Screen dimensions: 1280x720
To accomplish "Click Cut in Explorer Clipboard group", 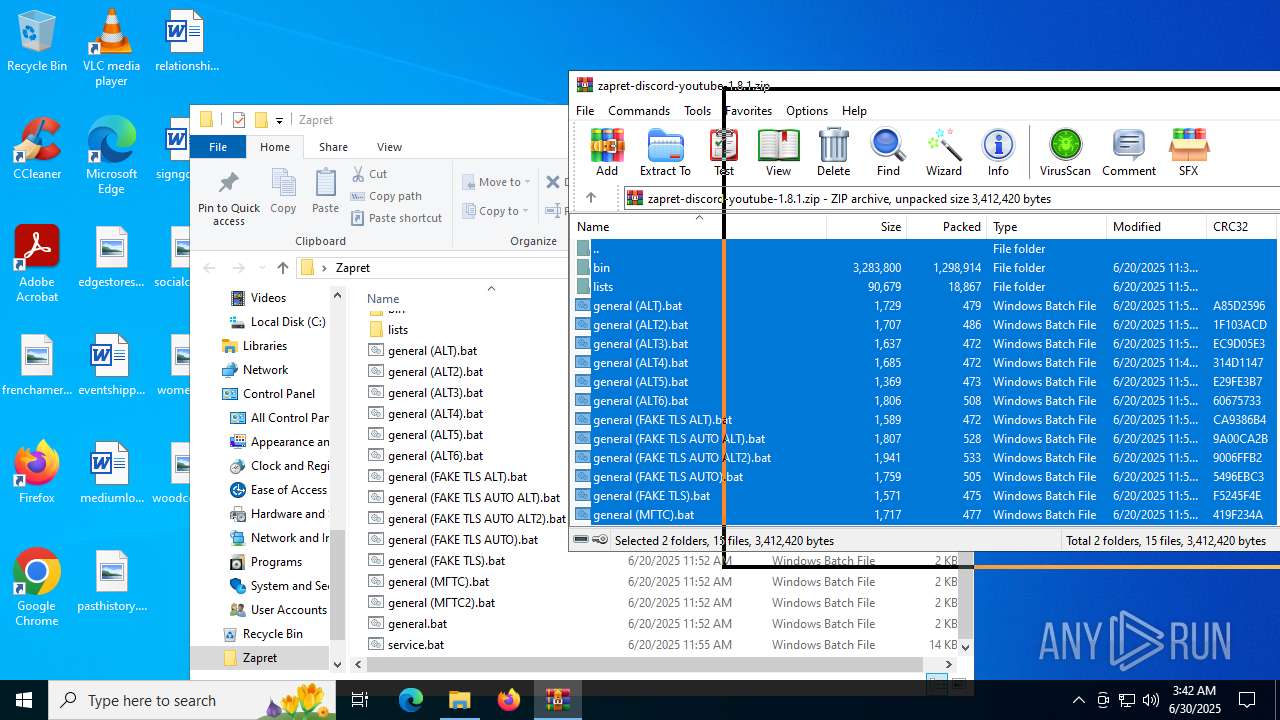I will pyautogui.click(x=369, y=173).
